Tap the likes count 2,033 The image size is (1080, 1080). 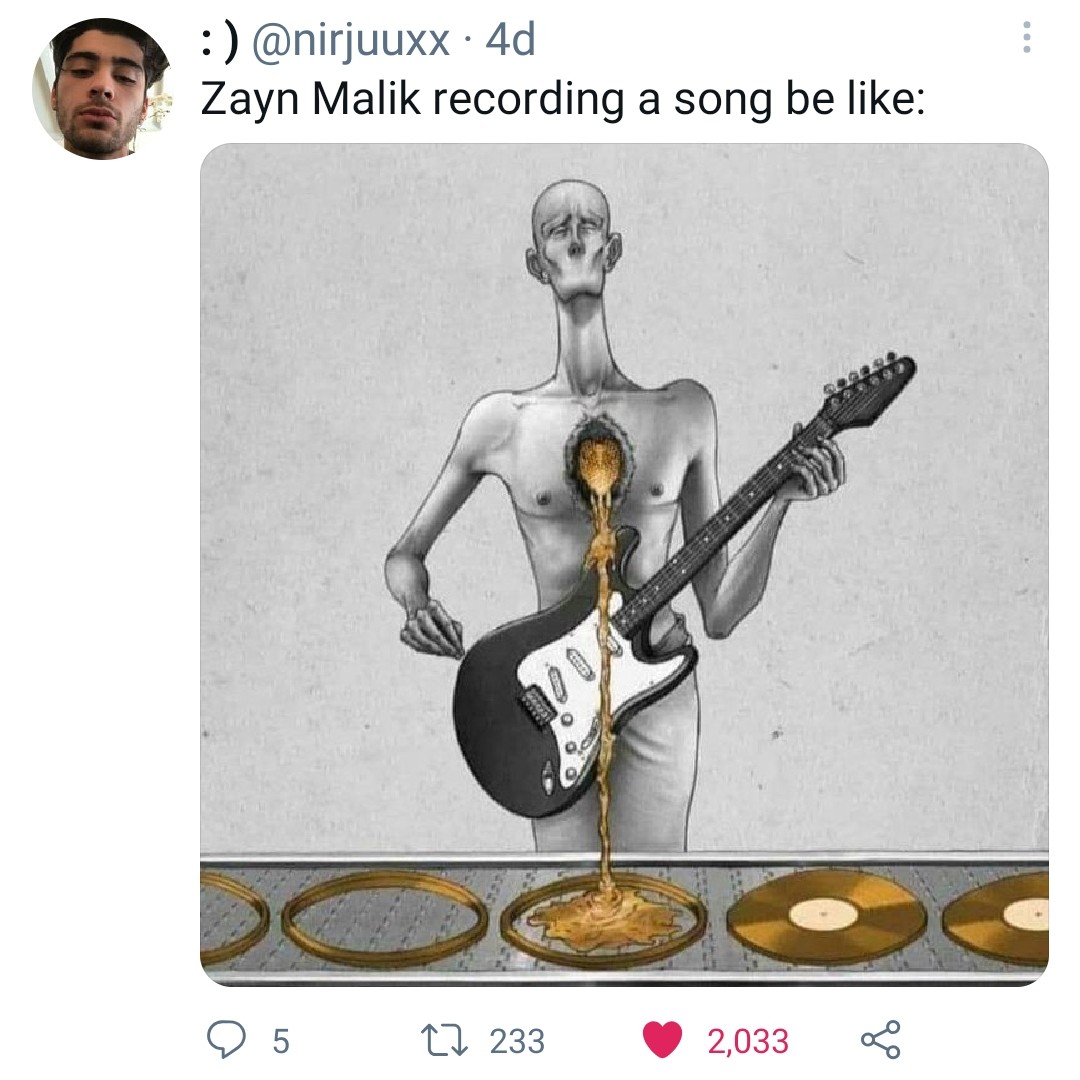click(x=748, y=1041)
